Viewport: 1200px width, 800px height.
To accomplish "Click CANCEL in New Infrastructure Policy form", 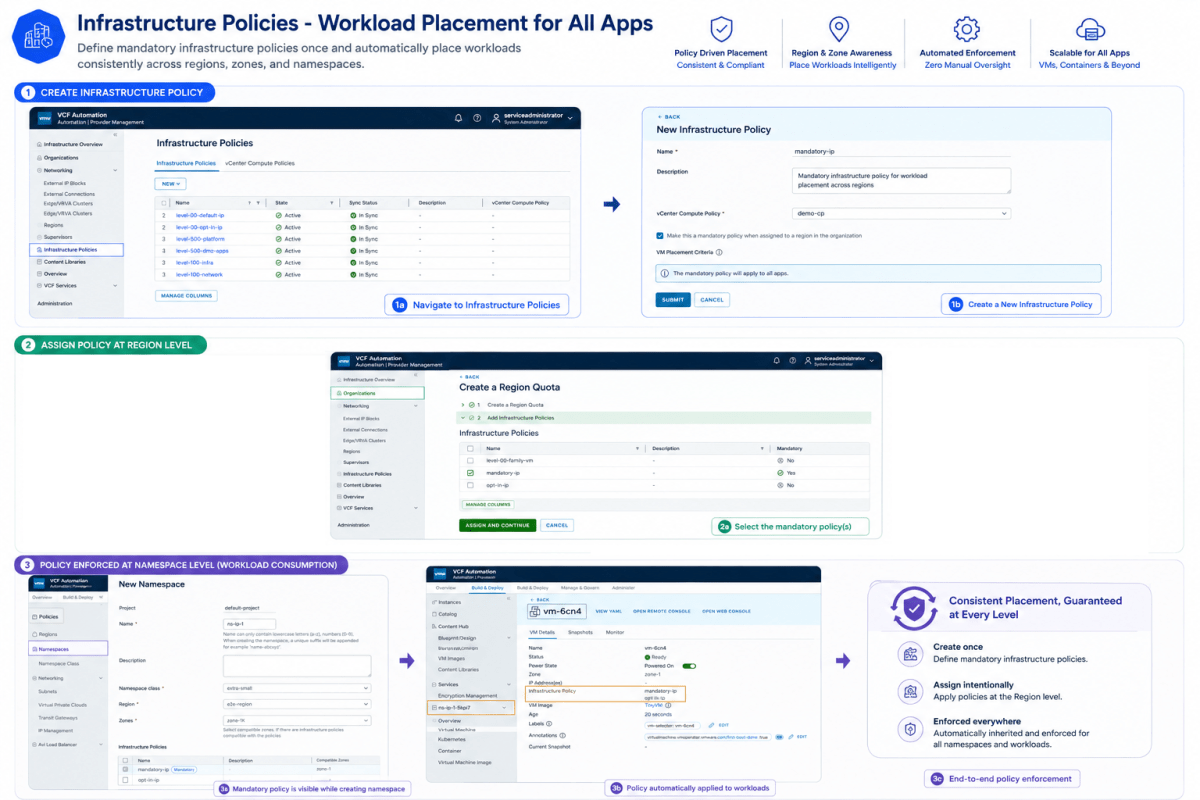I will click(x=712, y=300).
